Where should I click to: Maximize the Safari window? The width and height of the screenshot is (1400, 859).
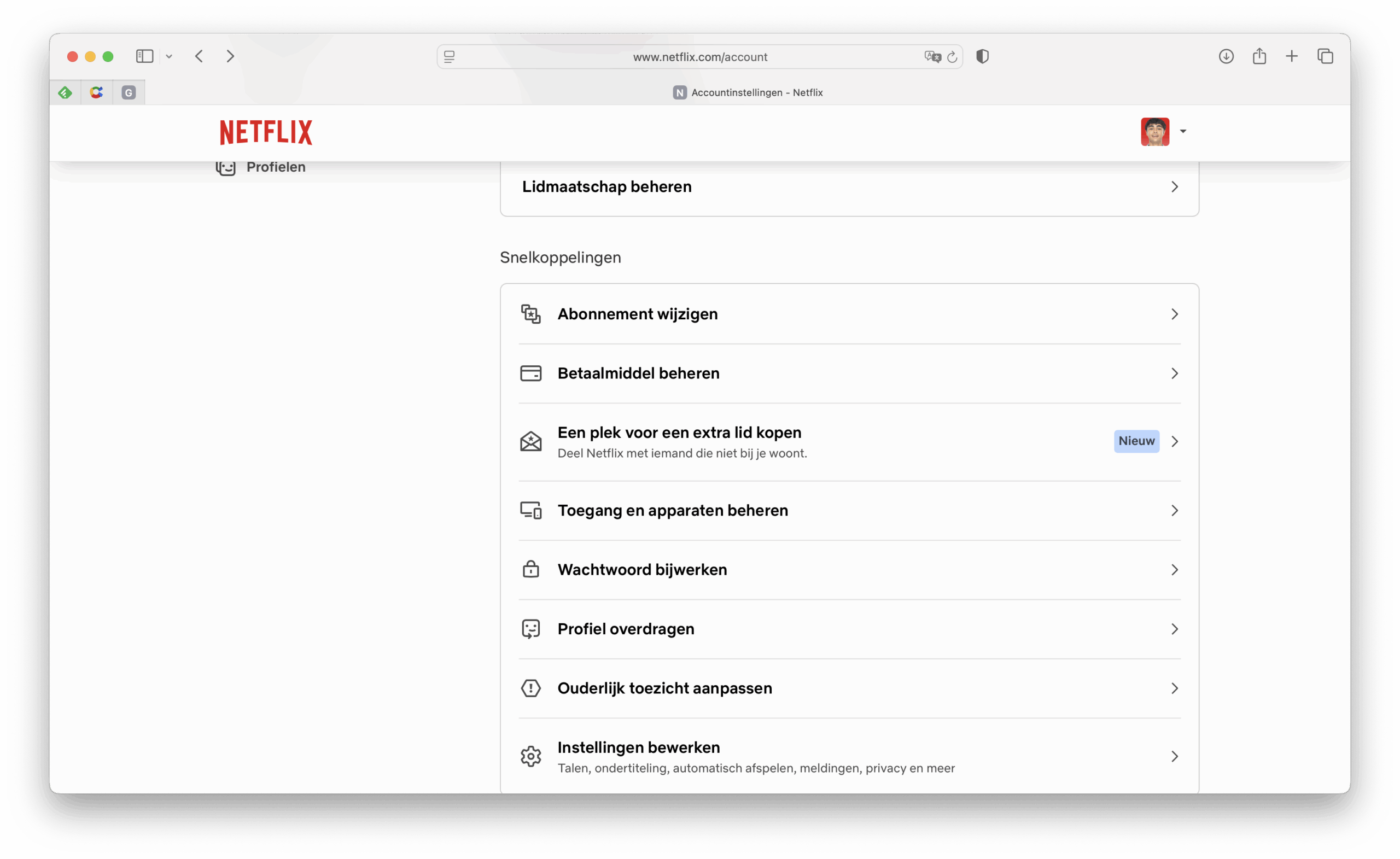point(107,56)
